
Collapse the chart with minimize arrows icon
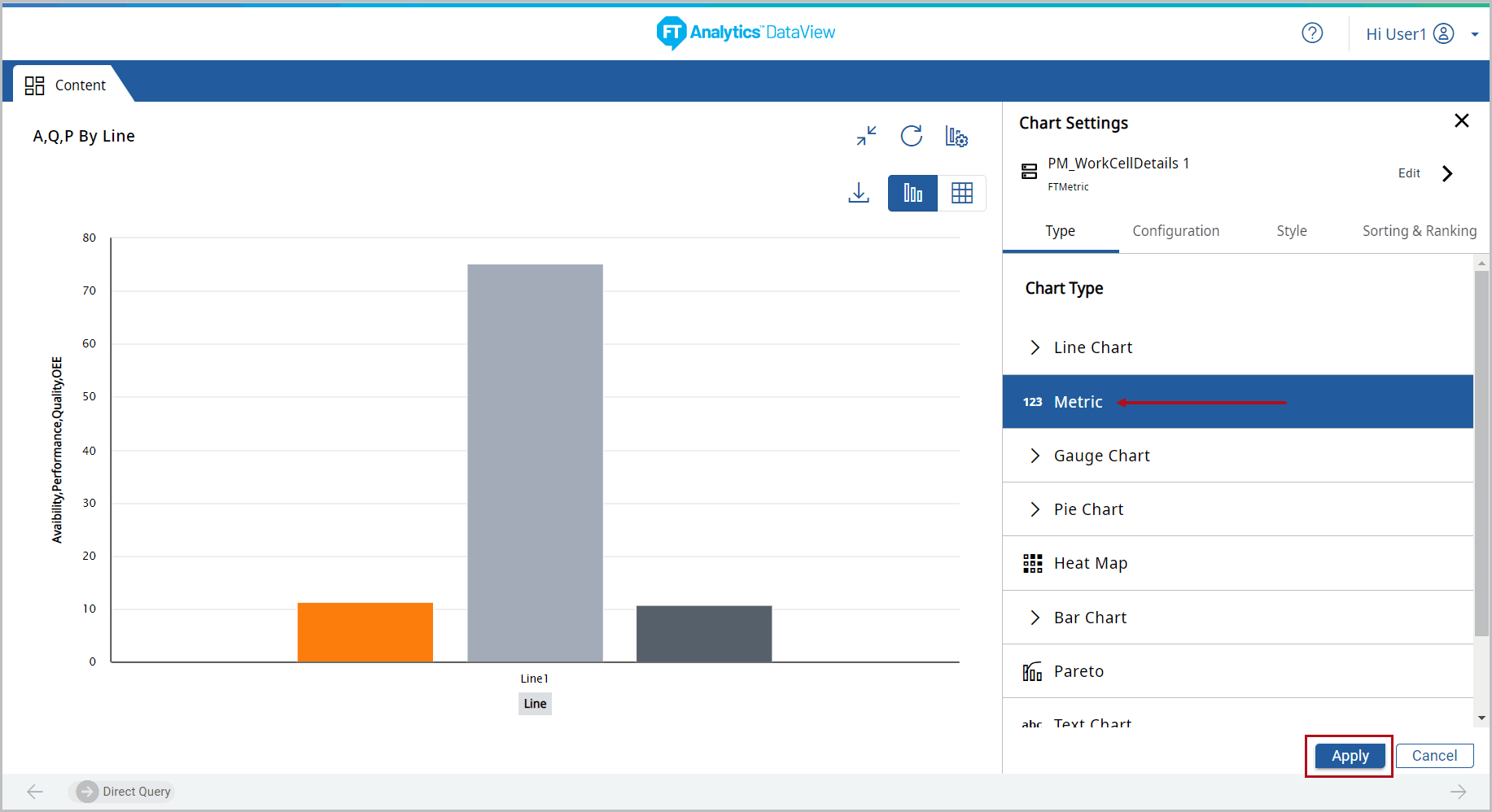click(866, 136)
